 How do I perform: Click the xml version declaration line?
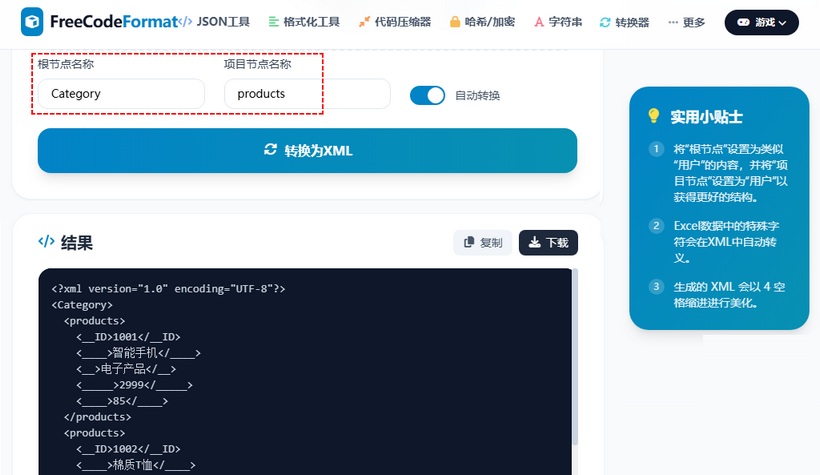tap(168, 289)
